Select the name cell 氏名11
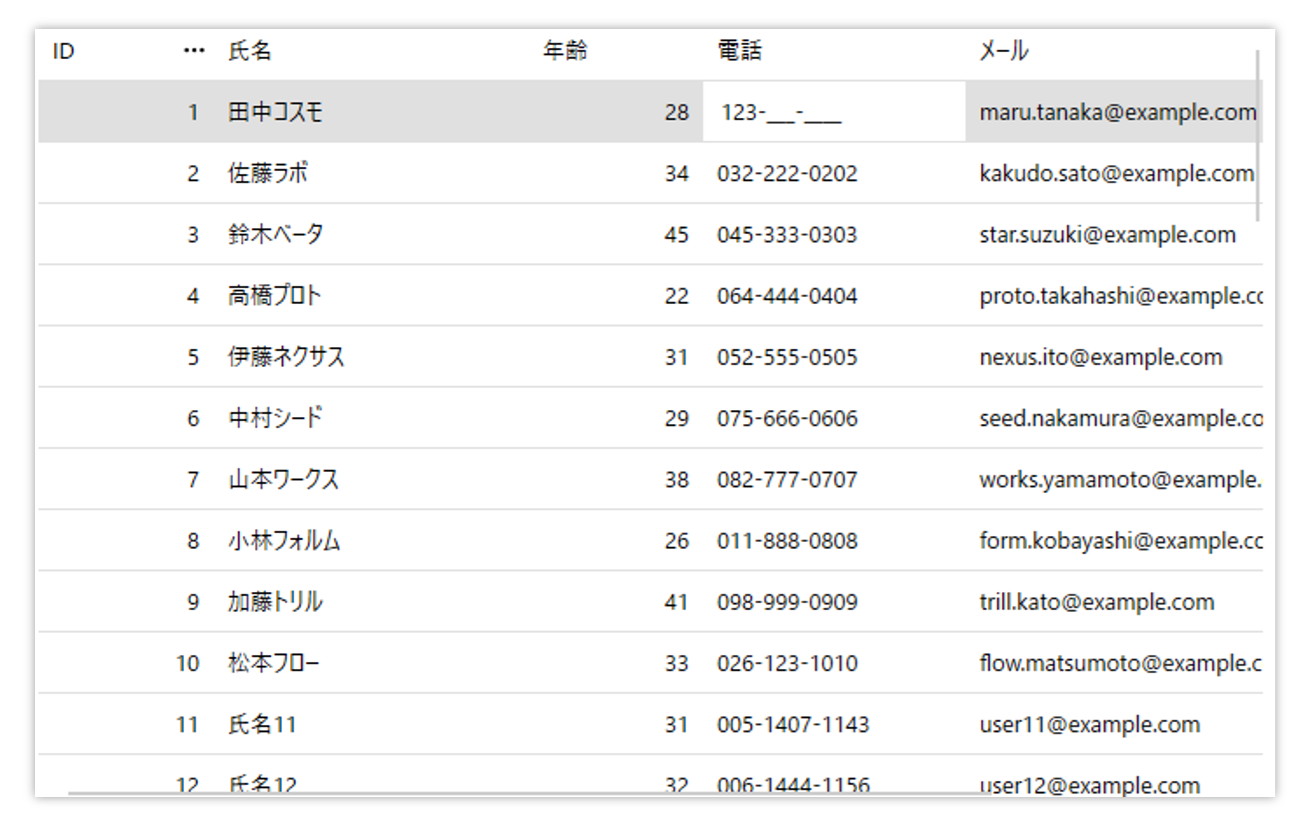 [263, 724]
